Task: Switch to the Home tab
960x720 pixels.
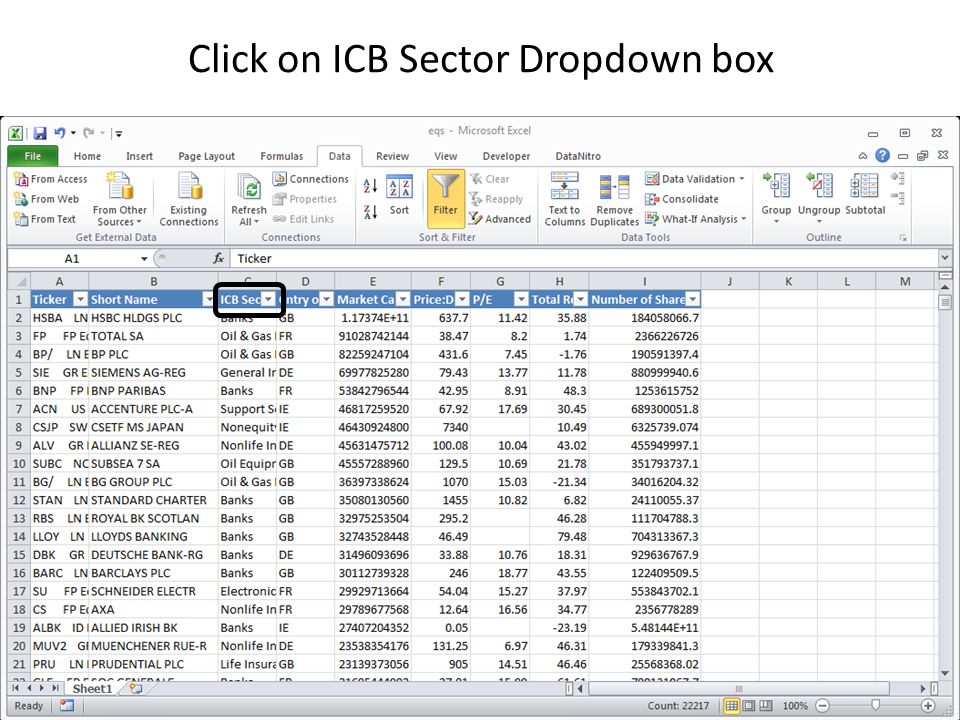Action: tap(87, 156)
